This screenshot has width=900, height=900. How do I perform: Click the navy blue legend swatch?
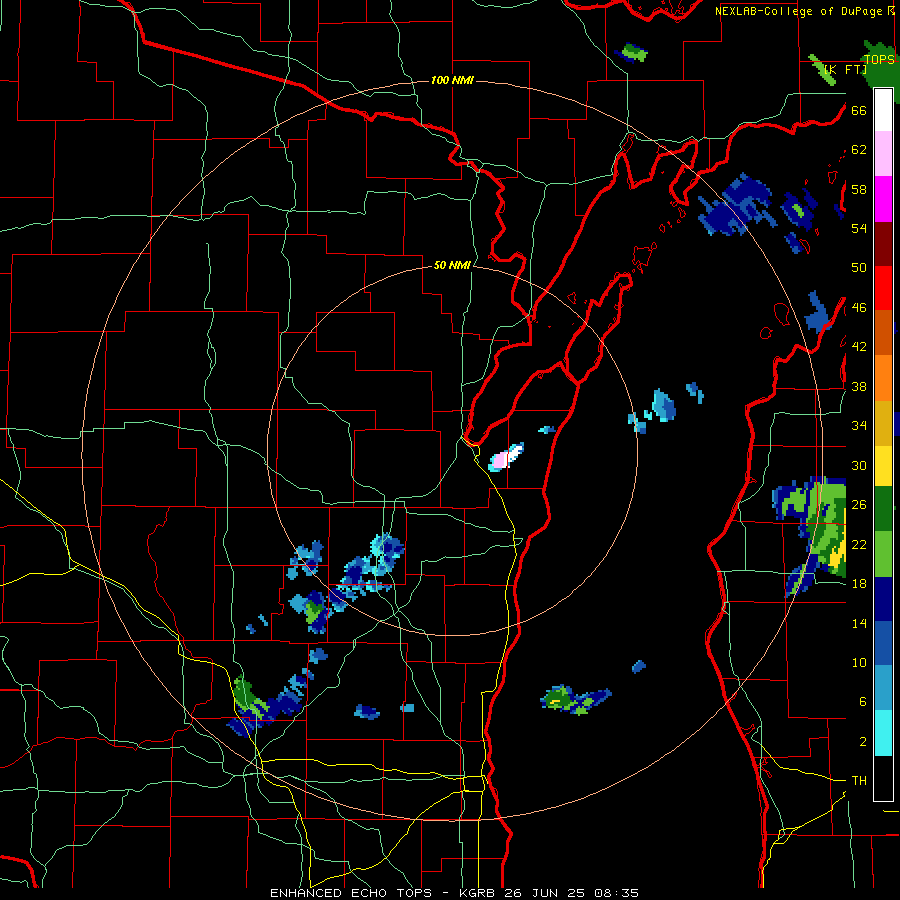pyautogui.click(x=883, y=599)
